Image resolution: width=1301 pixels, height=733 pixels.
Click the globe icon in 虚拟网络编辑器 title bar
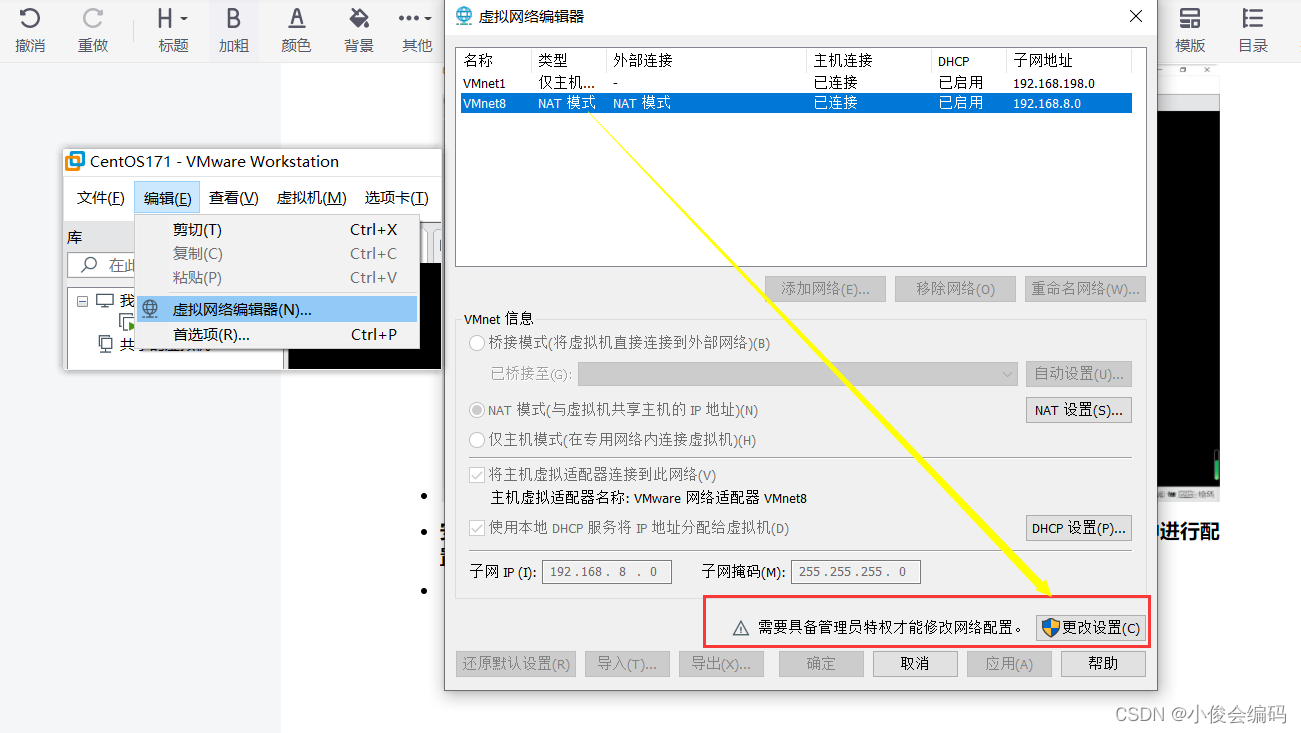click(464, 16)
